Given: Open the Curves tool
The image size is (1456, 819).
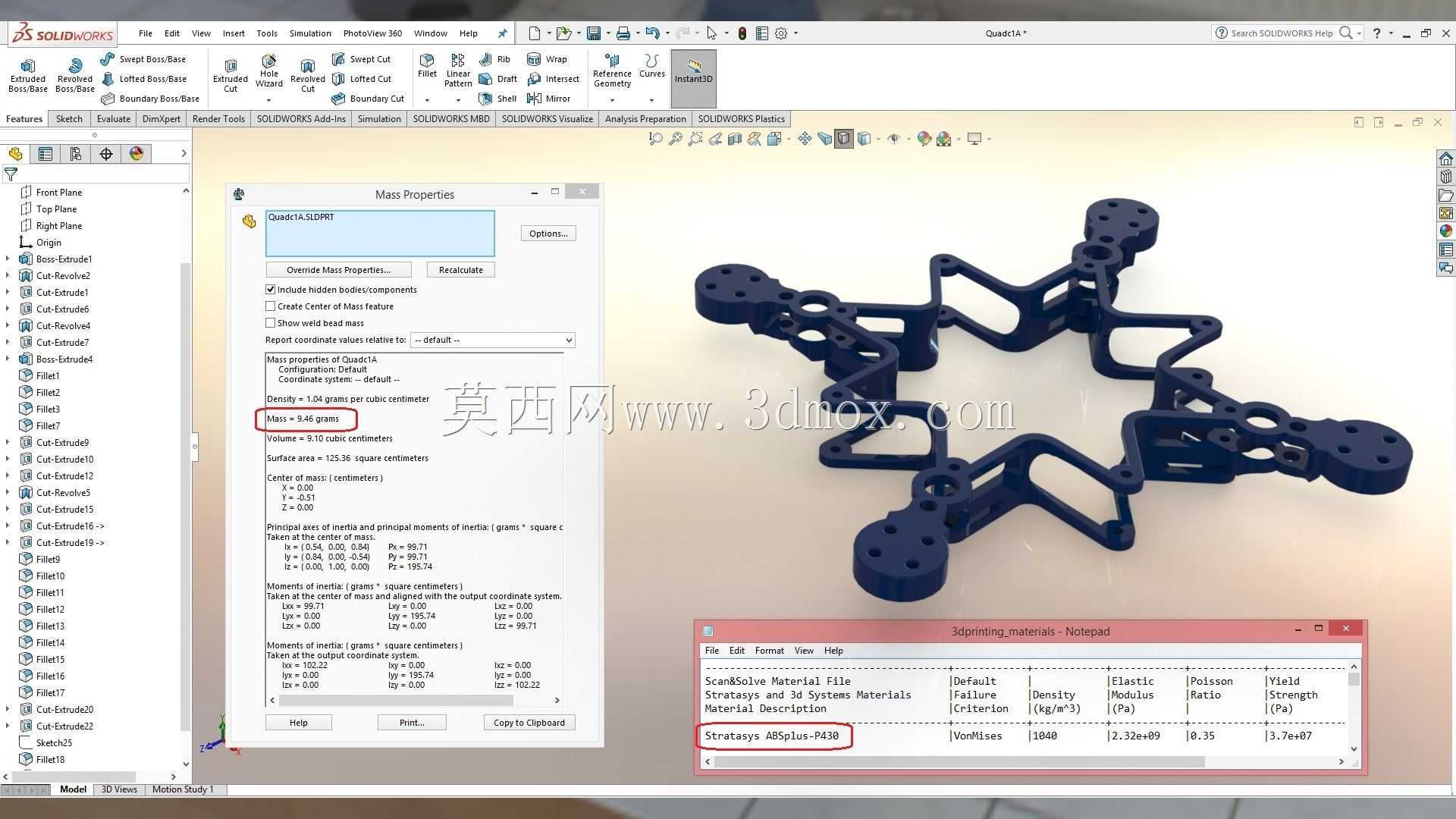Looking at the screenshot, I should pyautogui.click(x=651, y=66).
